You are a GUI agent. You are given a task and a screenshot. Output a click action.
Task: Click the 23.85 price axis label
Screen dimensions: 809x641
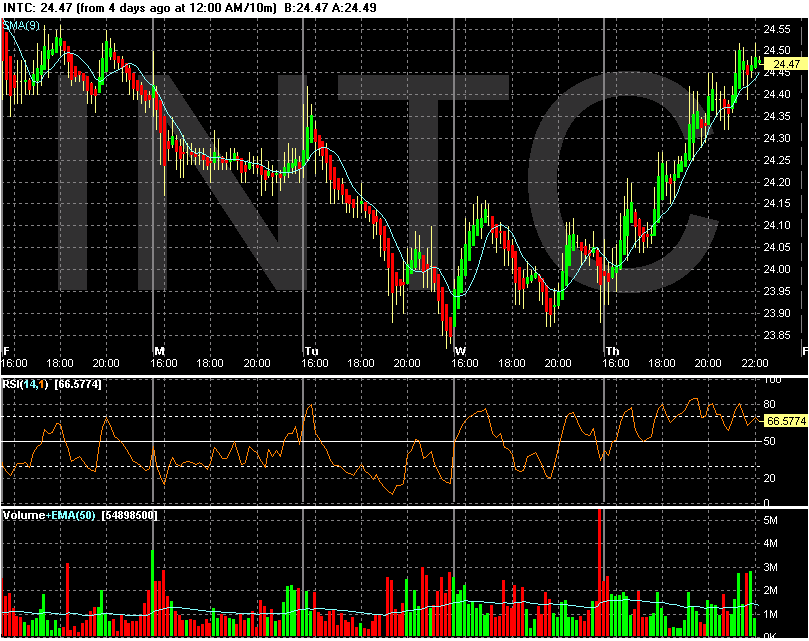(776, 335)
